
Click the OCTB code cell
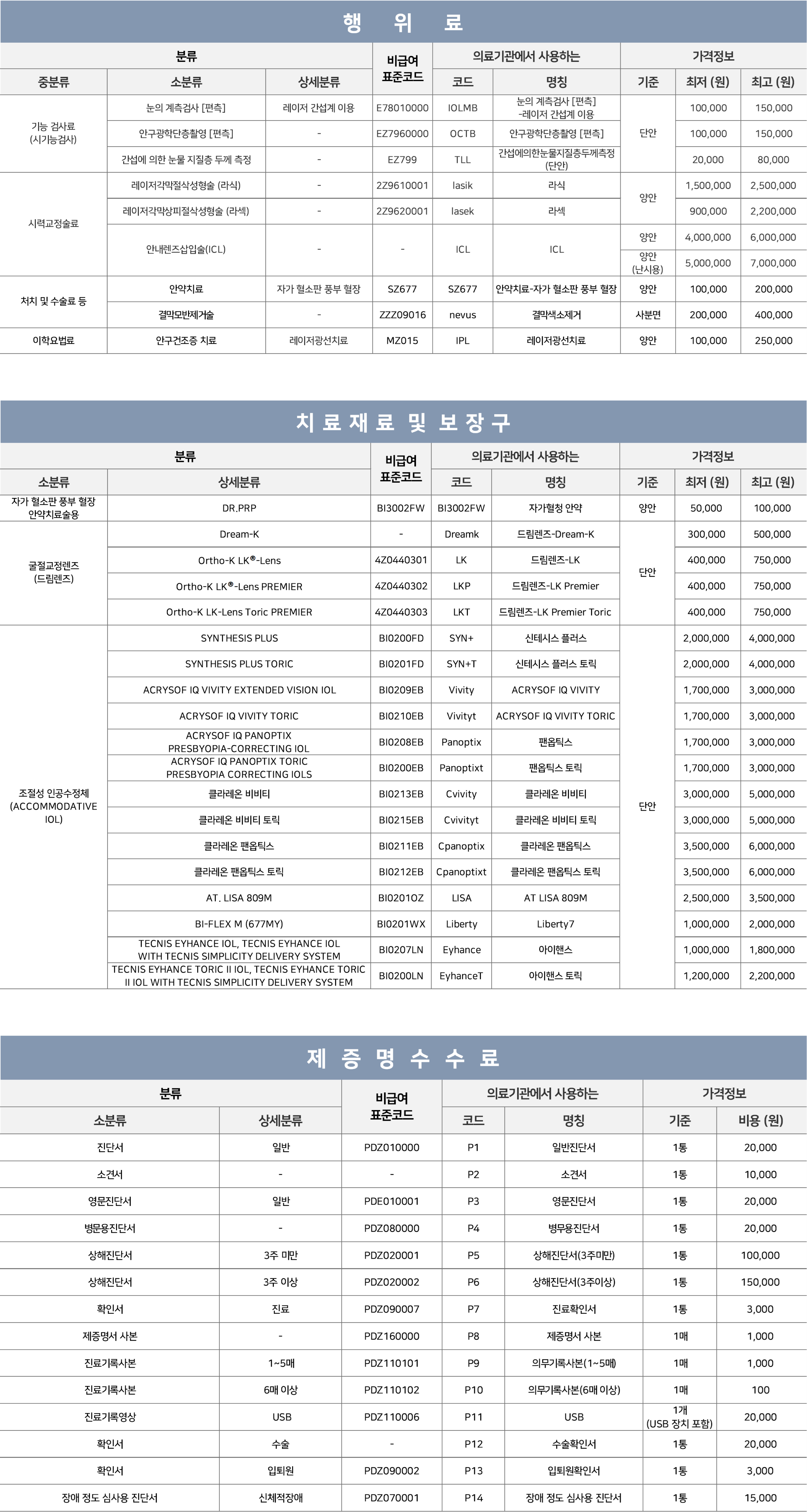coord(463,134)
